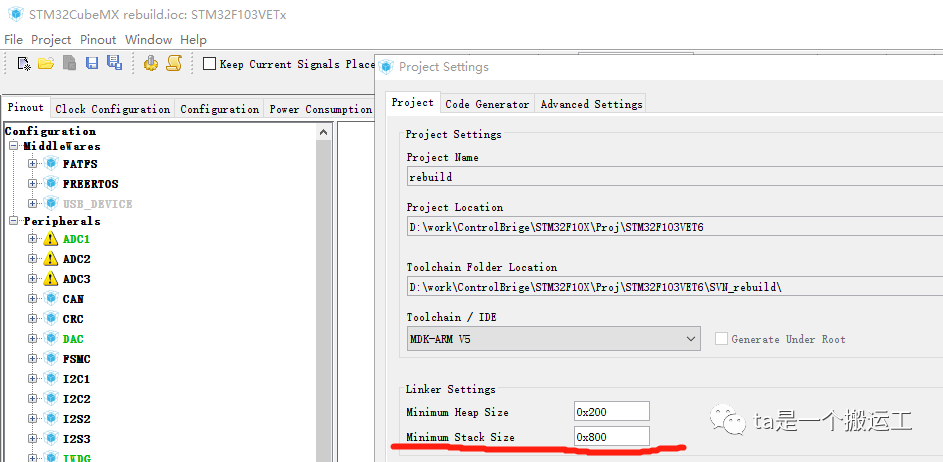
Task: Click the Project Name input field
Action: coord(675,177)
